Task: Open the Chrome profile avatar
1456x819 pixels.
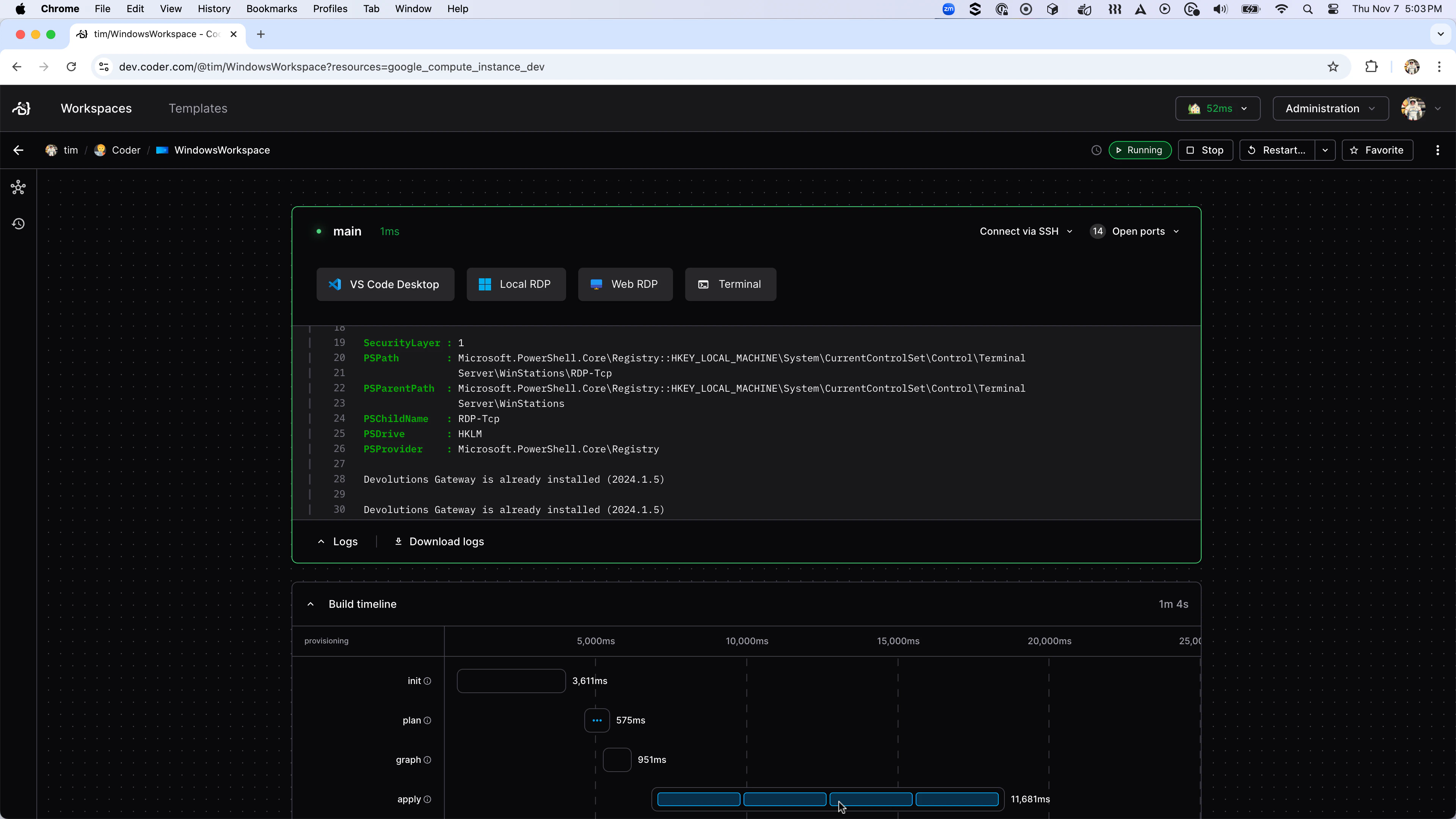Action: tap(1411, 67)
